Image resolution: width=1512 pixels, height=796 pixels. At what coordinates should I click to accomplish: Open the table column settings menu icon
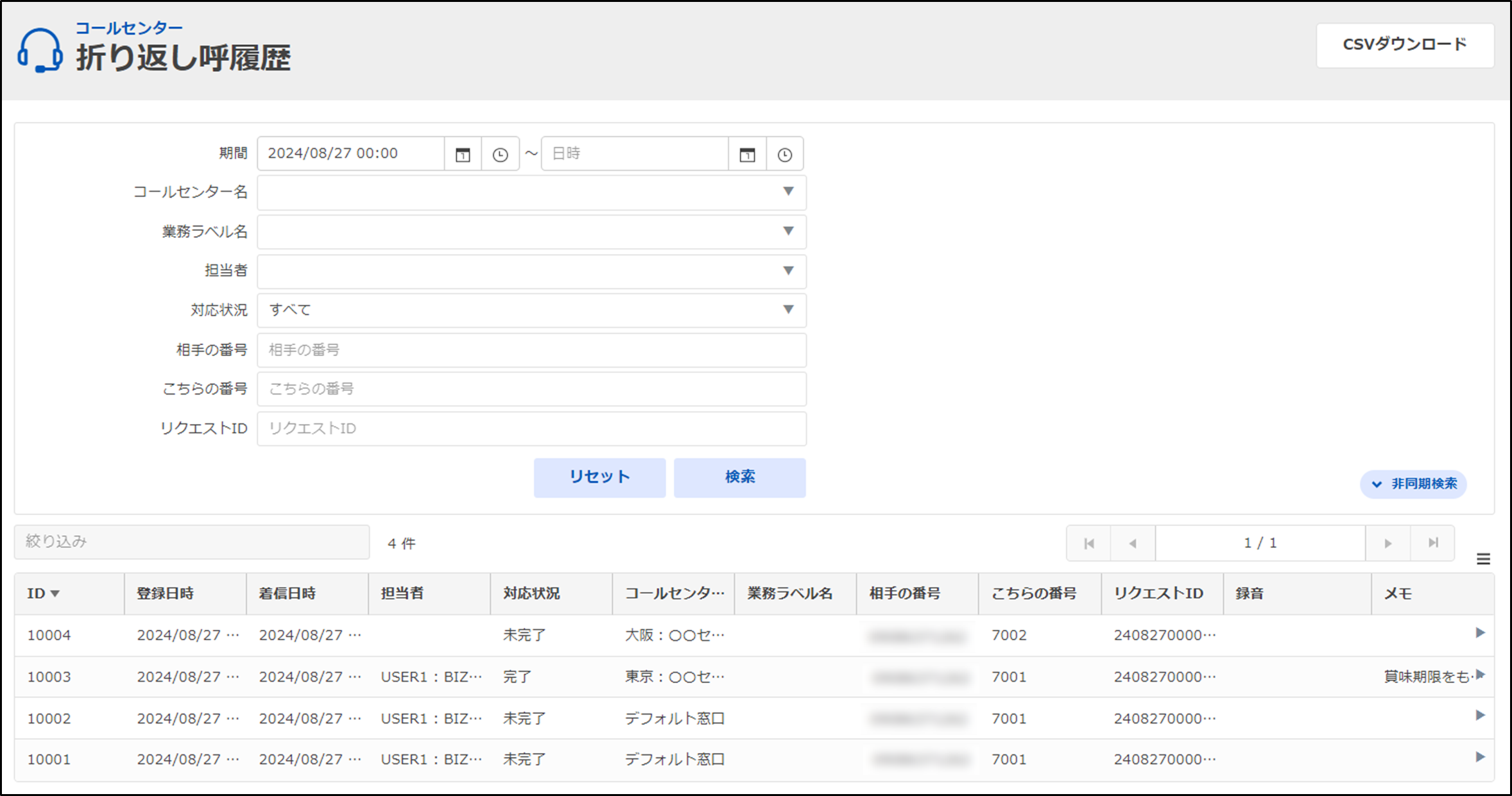pyautogui.click(x=1483, y=559)
